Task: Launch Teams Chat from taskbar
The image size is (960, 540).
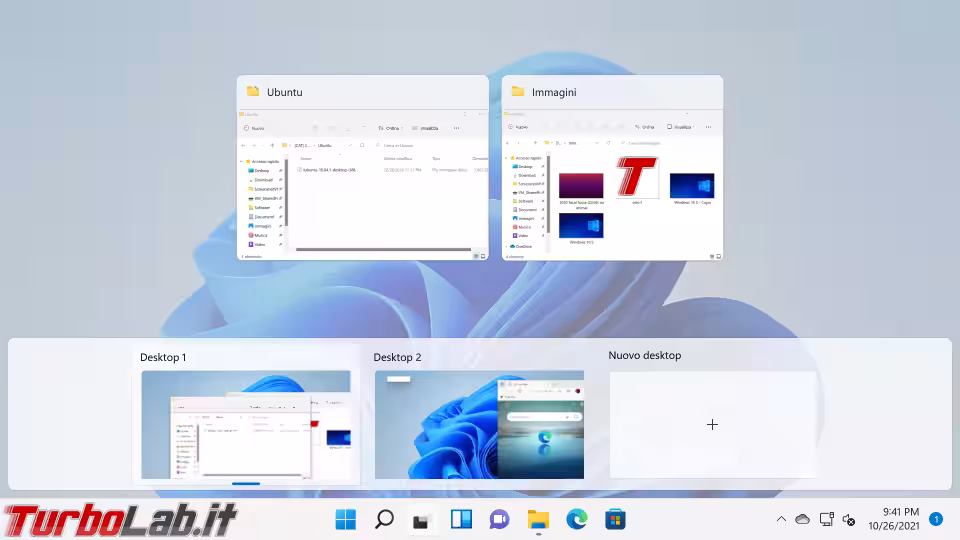Action: (500, 519)
